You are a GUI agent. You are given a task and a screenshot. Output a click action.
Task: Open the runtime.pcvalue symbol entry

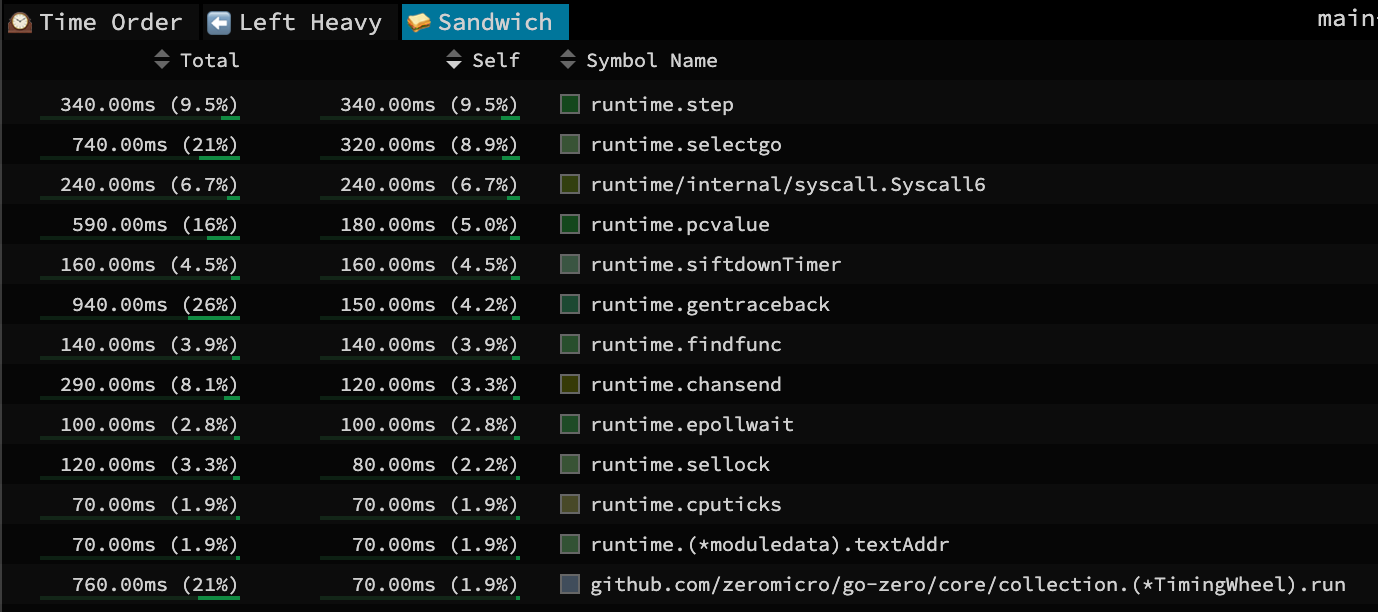[x=680, y=224]
